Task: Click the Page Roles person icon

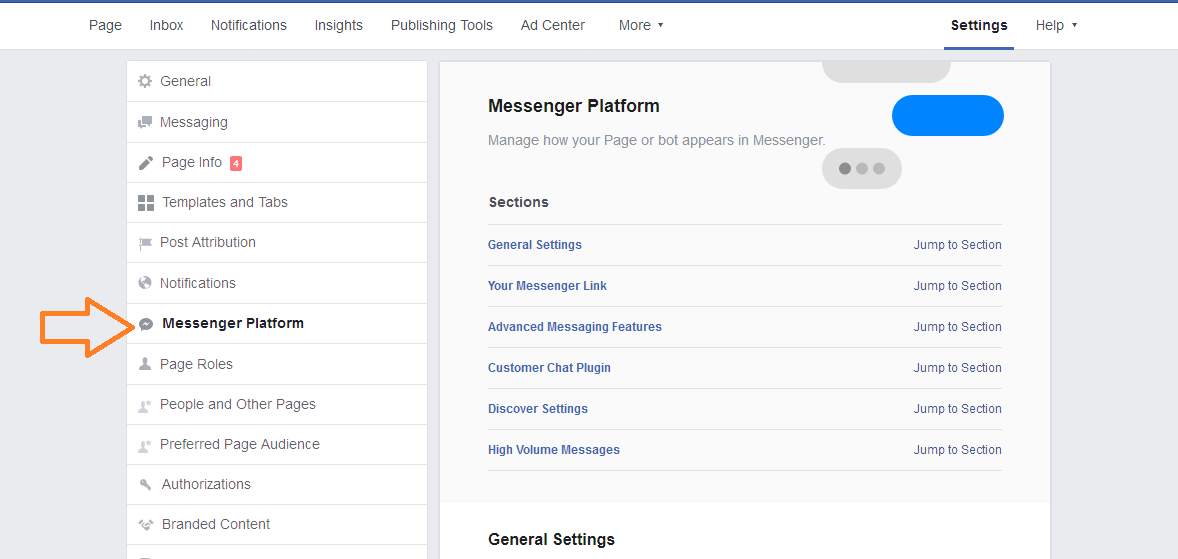Action: [x=145, y=364]
